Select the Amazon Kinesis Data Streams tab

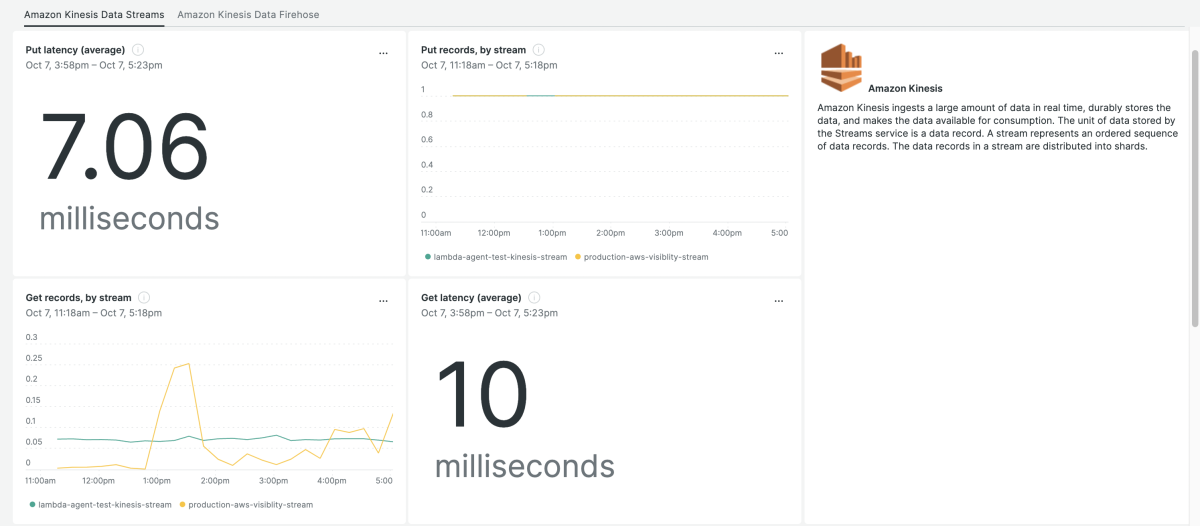pos(94,15)
